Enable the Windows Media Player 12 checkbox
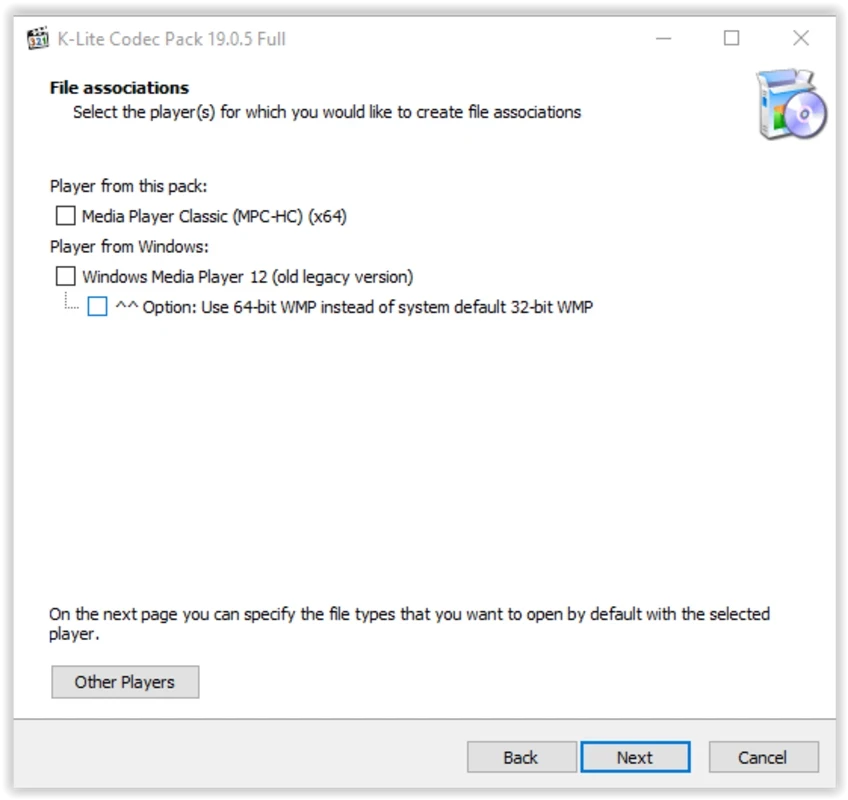 [x=66, y=276]
